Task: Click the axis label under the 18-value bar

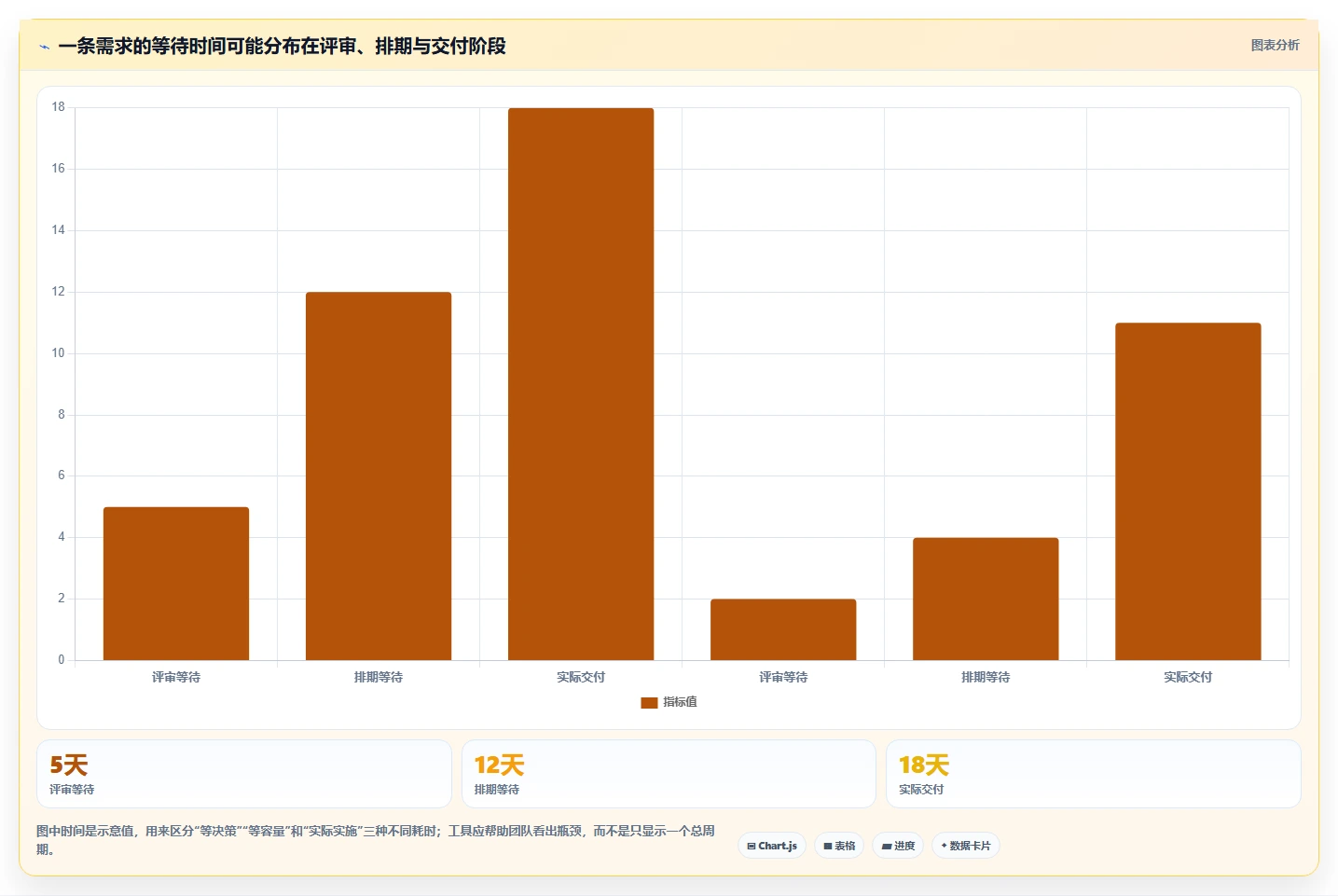Action: [581, 677]
